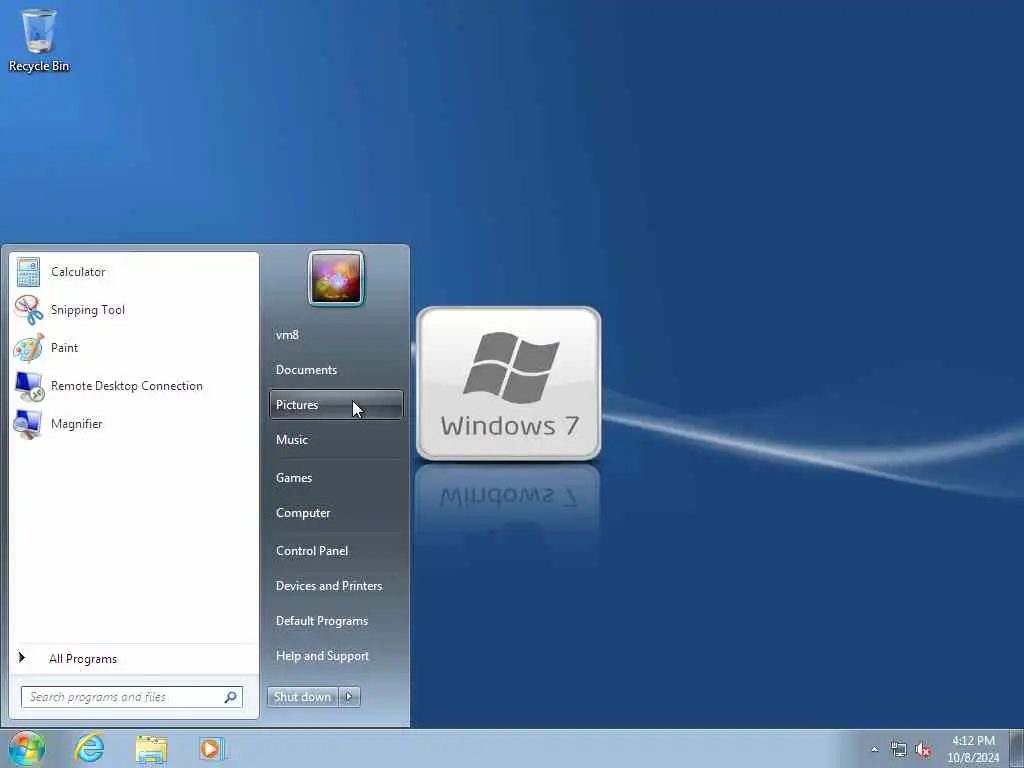
Task: Click the Shut down button
Action: point(302,697)
